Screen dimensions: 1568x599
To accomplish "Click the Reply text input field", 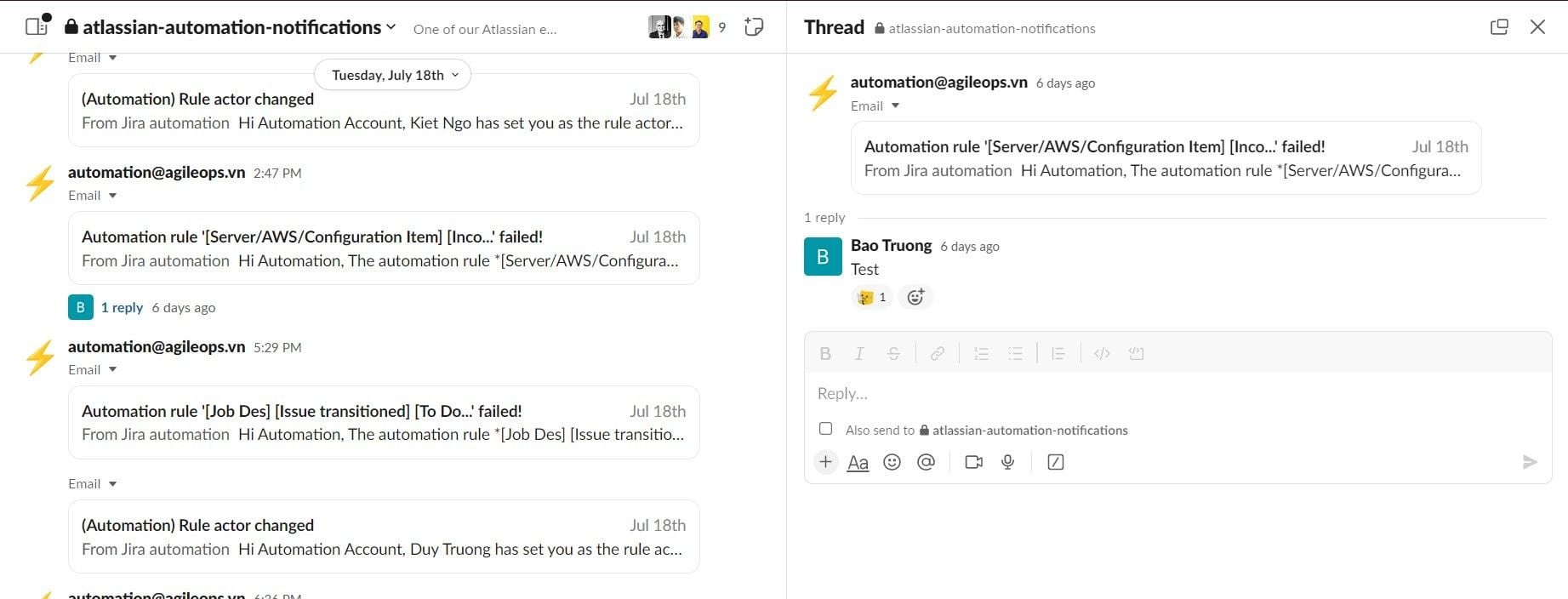I will pyautogui.click(x=1177, y=393).
